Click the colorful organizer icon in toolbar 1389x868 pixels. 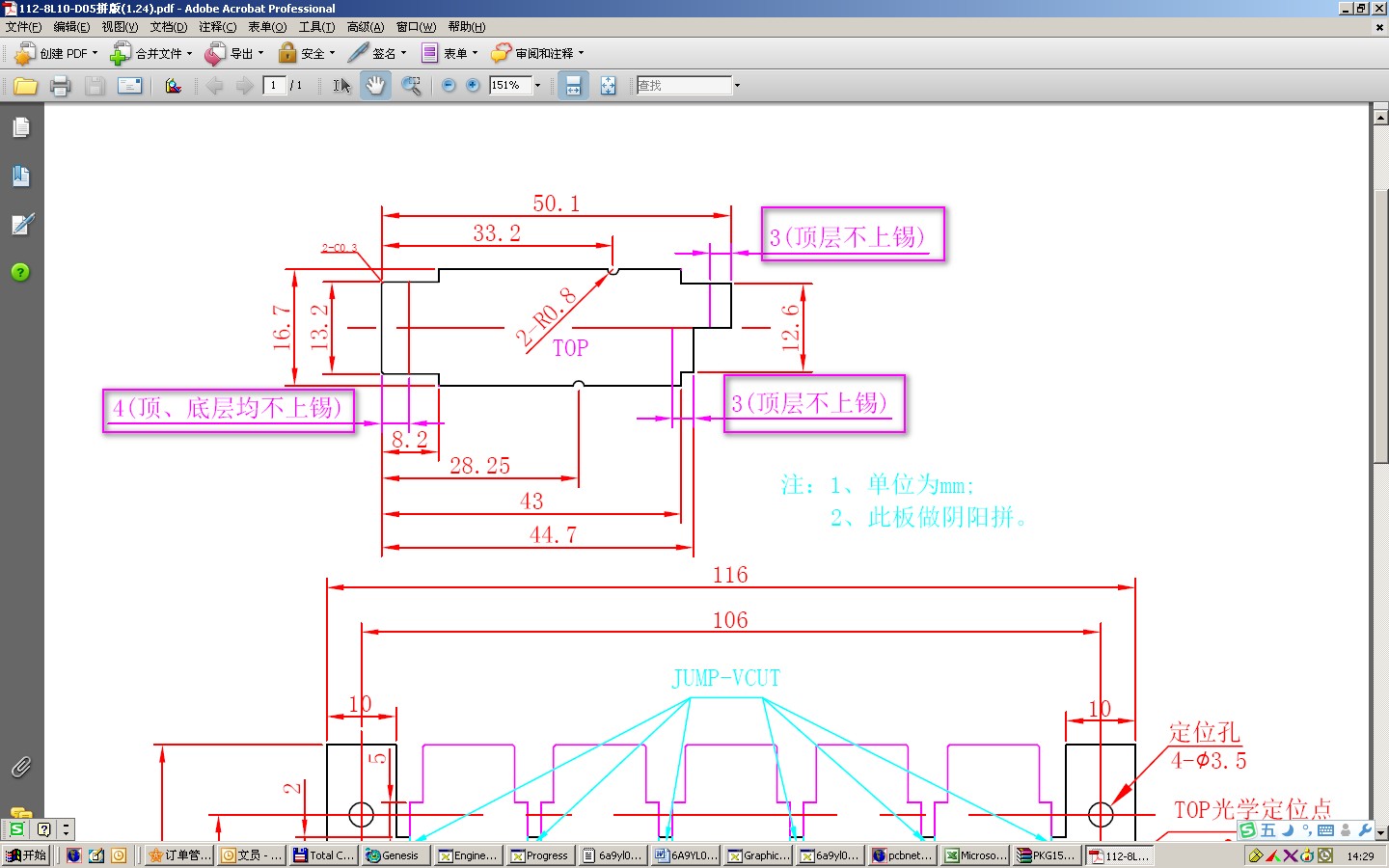[173, 86]
